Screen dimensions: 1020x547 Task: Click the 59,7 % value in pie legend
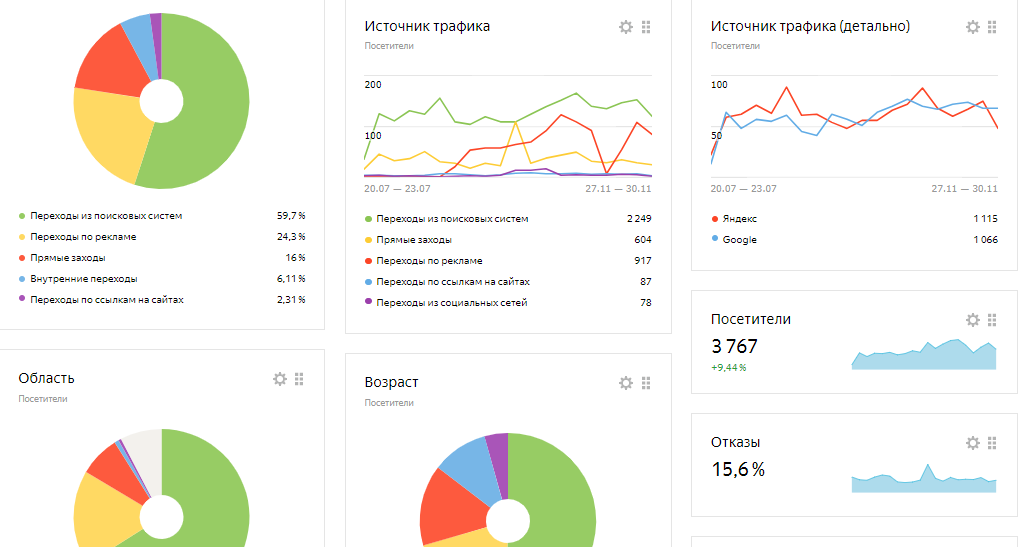point(291,216)
